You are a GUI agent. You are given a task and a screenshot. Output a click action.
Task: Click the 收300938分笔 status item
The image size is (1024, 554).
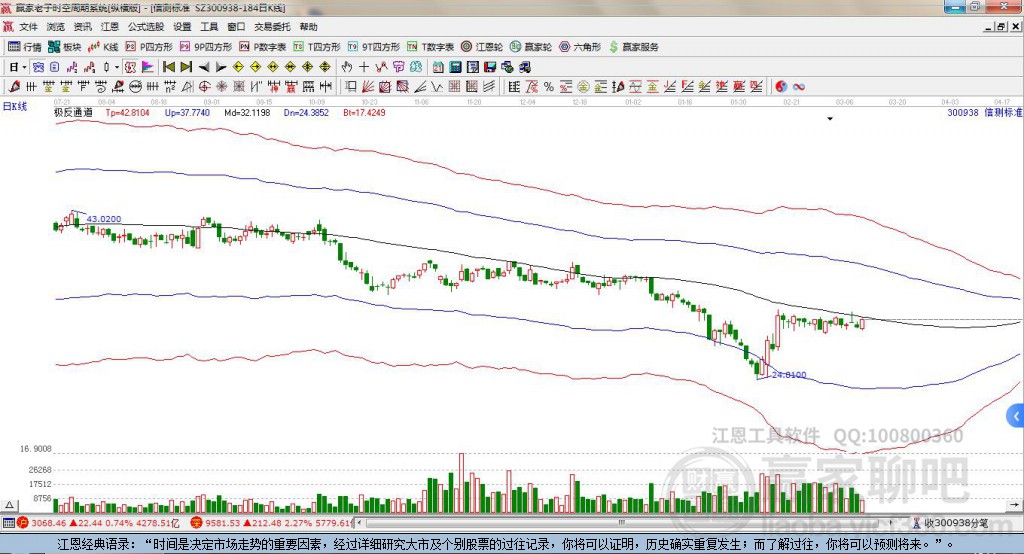(951, 523)
